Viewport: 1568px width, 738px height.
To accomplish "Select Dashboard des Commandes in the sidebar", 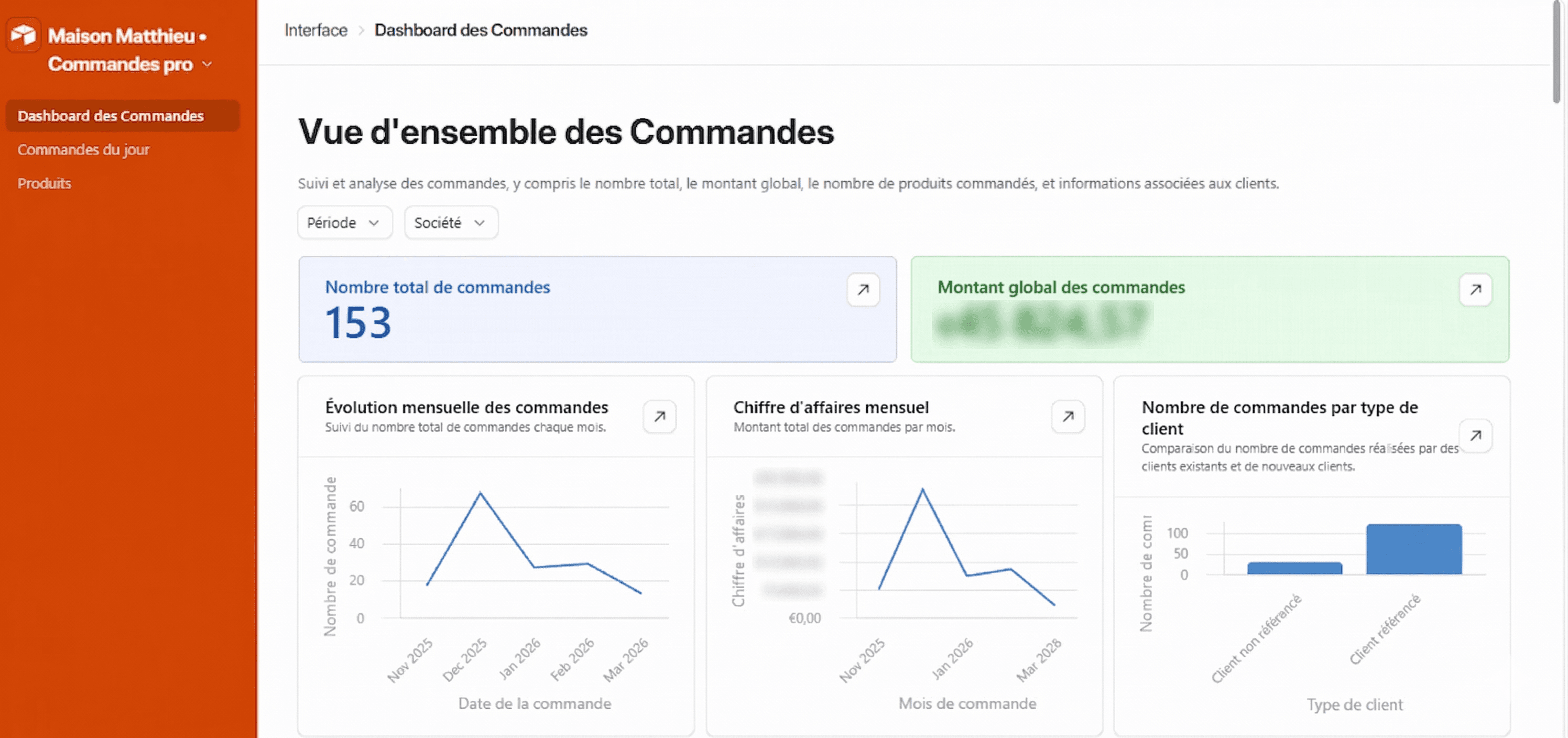I will 111,116.
